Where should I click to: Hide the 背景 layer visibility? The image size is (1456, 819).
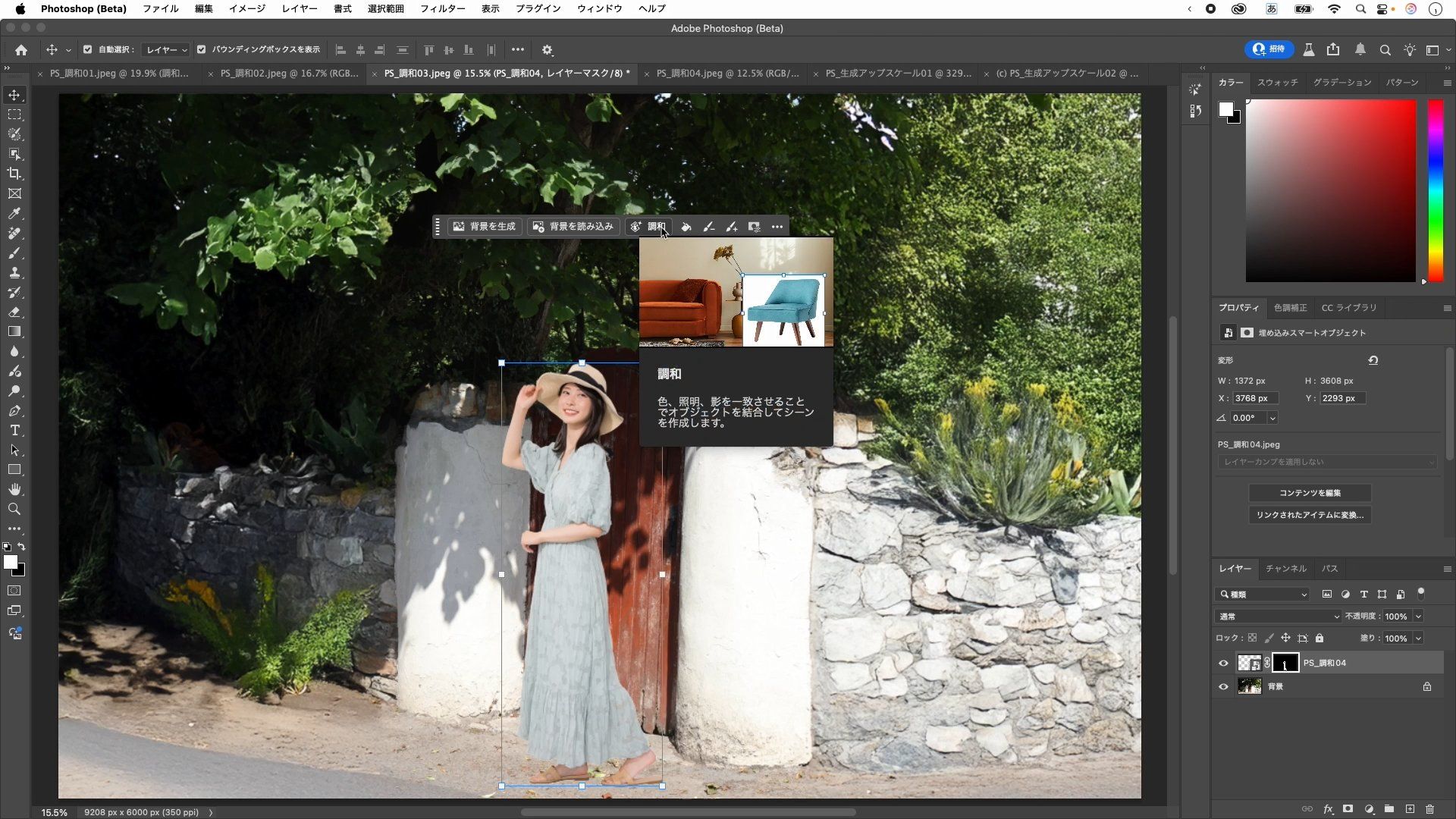(x=1223, y=687)
